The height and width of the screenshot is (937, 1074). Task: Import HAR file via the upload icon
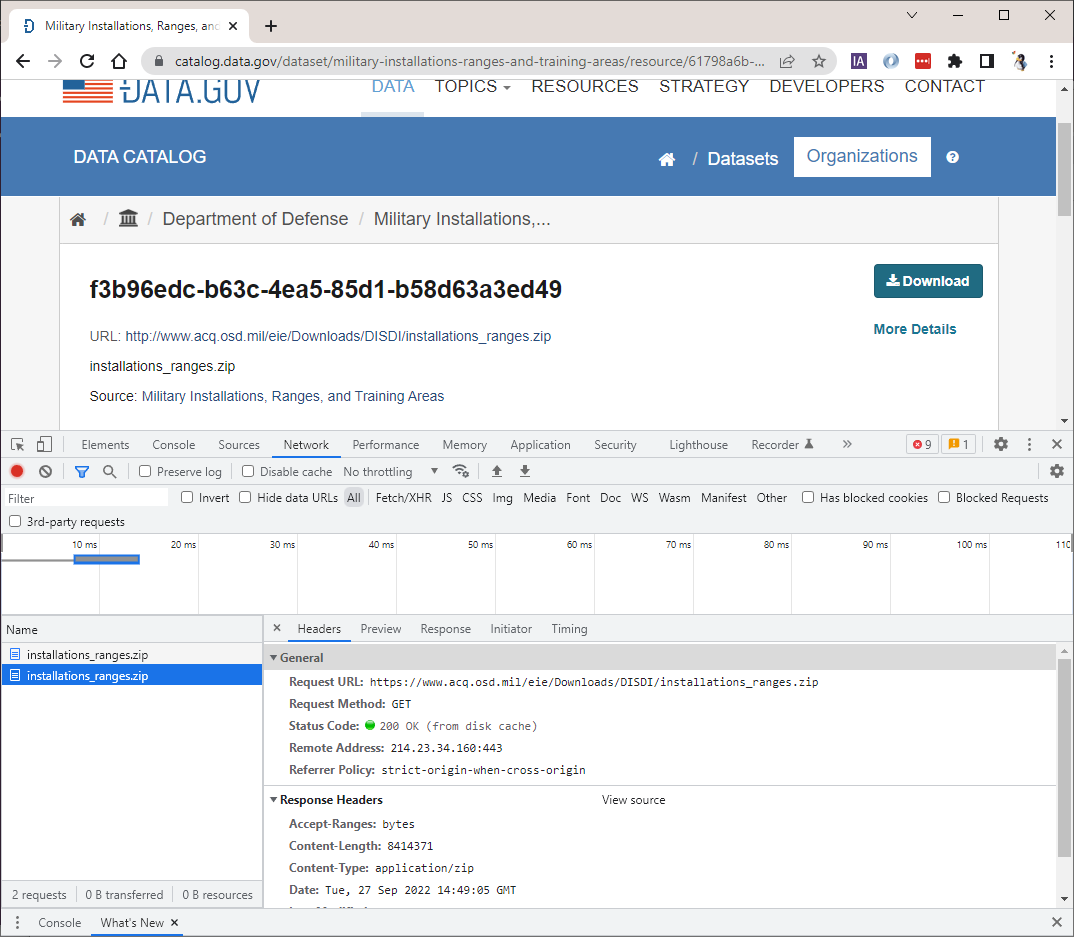(x=496, y=470)
